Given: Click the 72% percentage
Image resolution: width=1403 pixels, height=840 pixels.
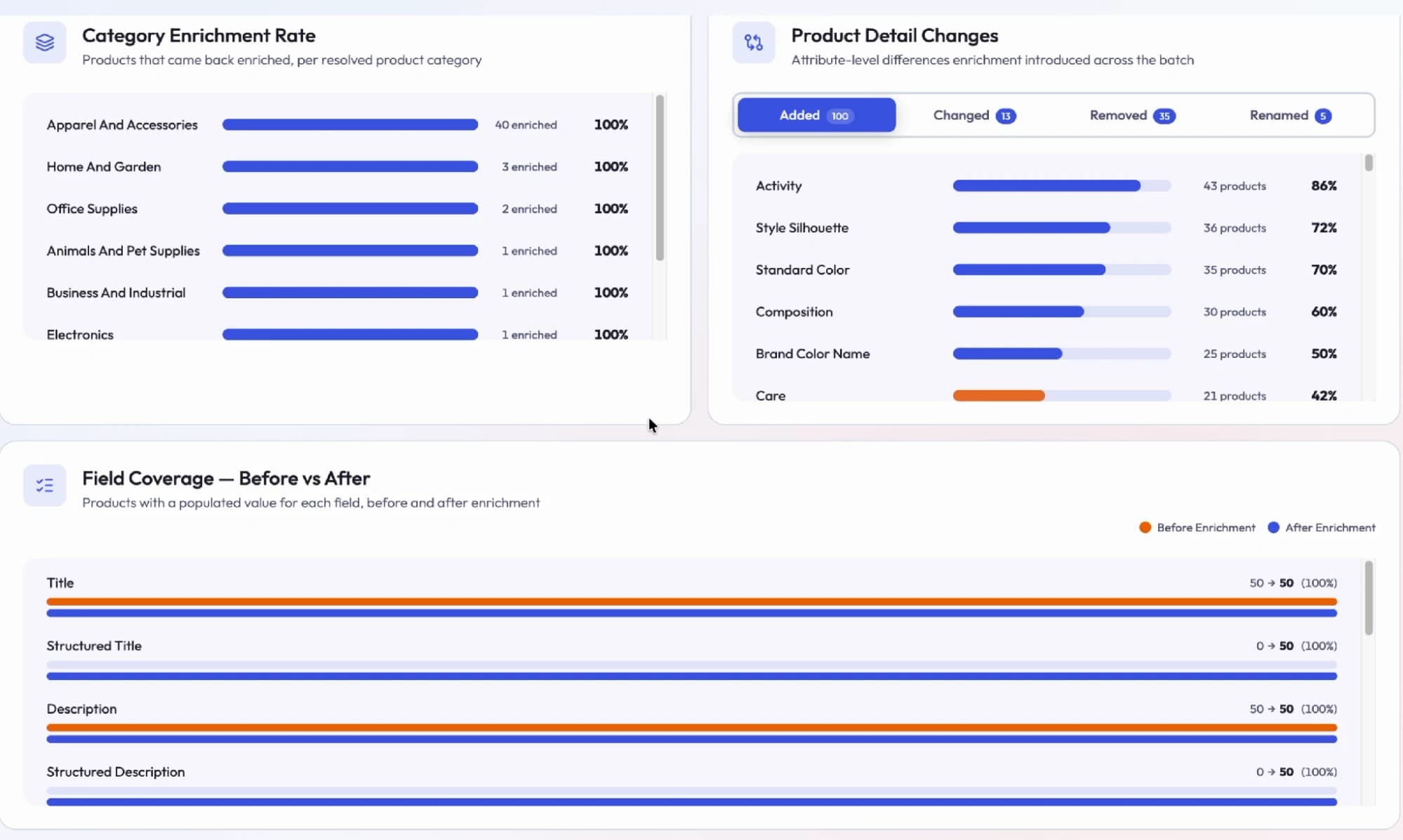Looking at the screenshot, I should 1324,228.
